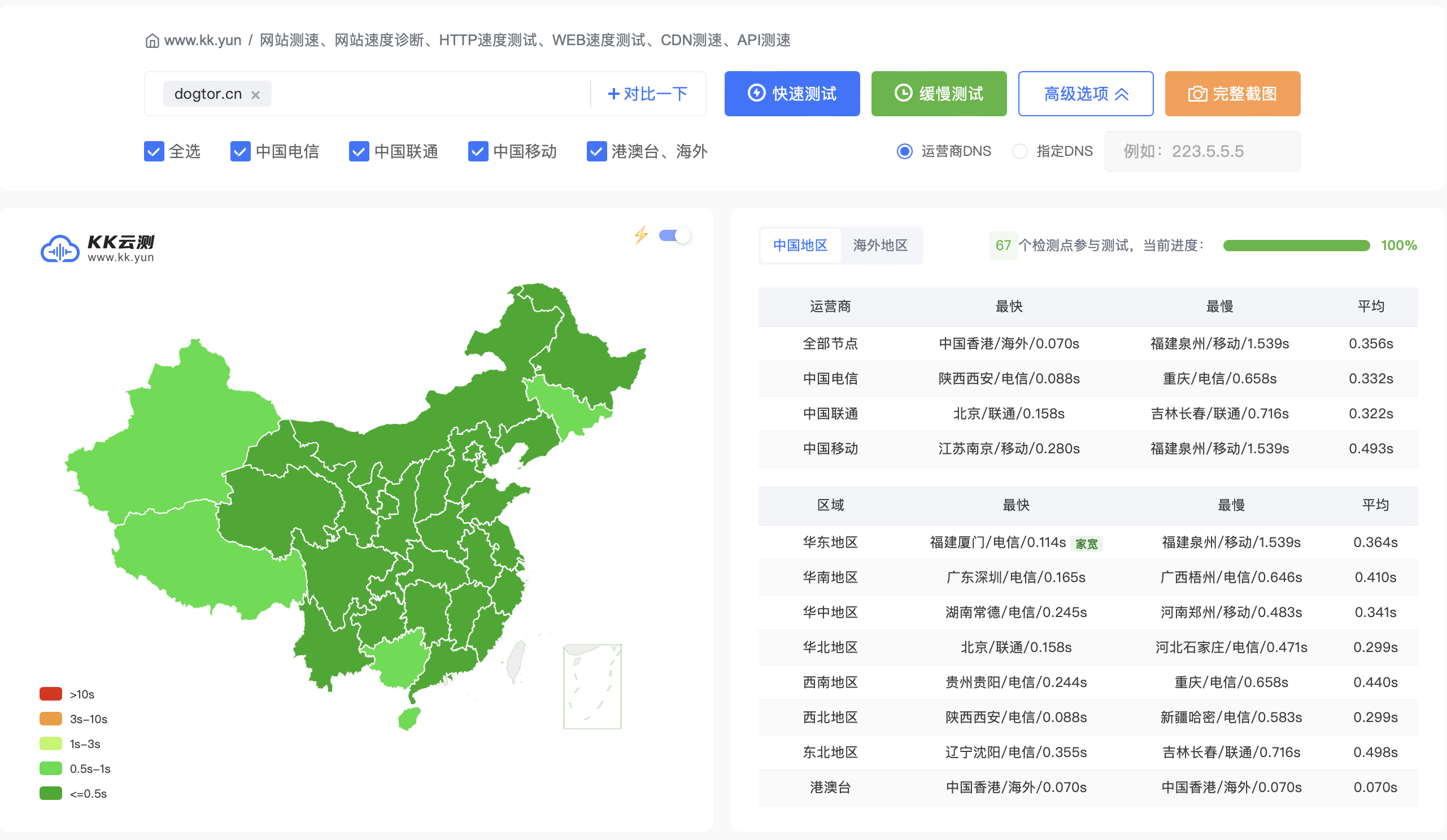Click the 3s–10s orange legend swatch
Image resolution: width=1447 pixels, height=840 pixels.
pos(50,719)
